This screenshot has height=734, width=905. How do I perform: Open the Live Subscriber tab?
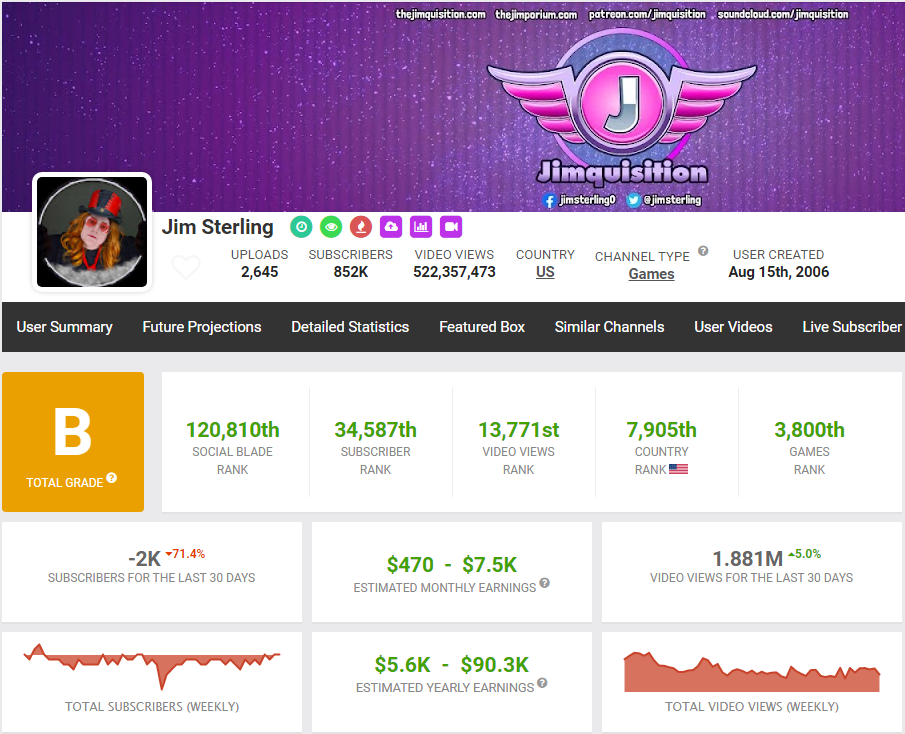click(852, 327)
